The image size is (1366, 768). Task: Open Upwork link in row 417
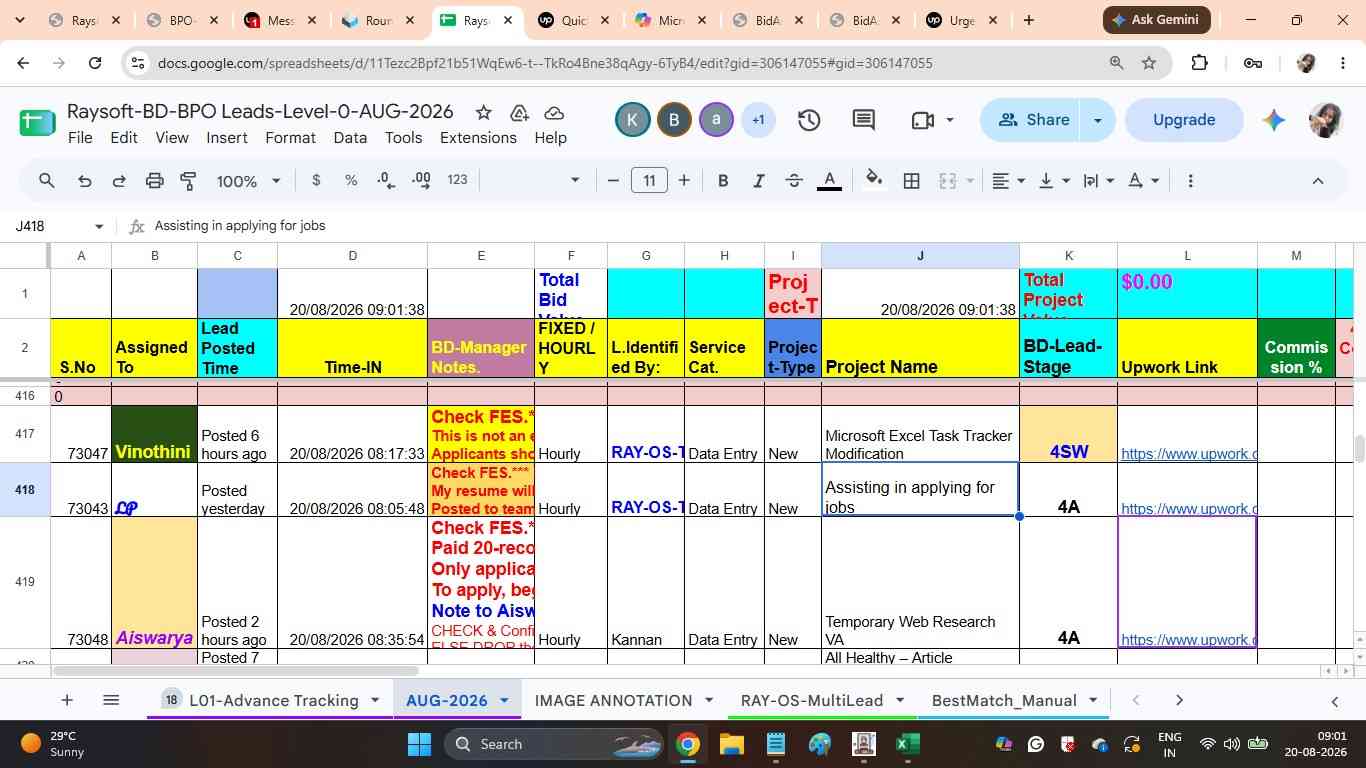[x=1187, y=453]
